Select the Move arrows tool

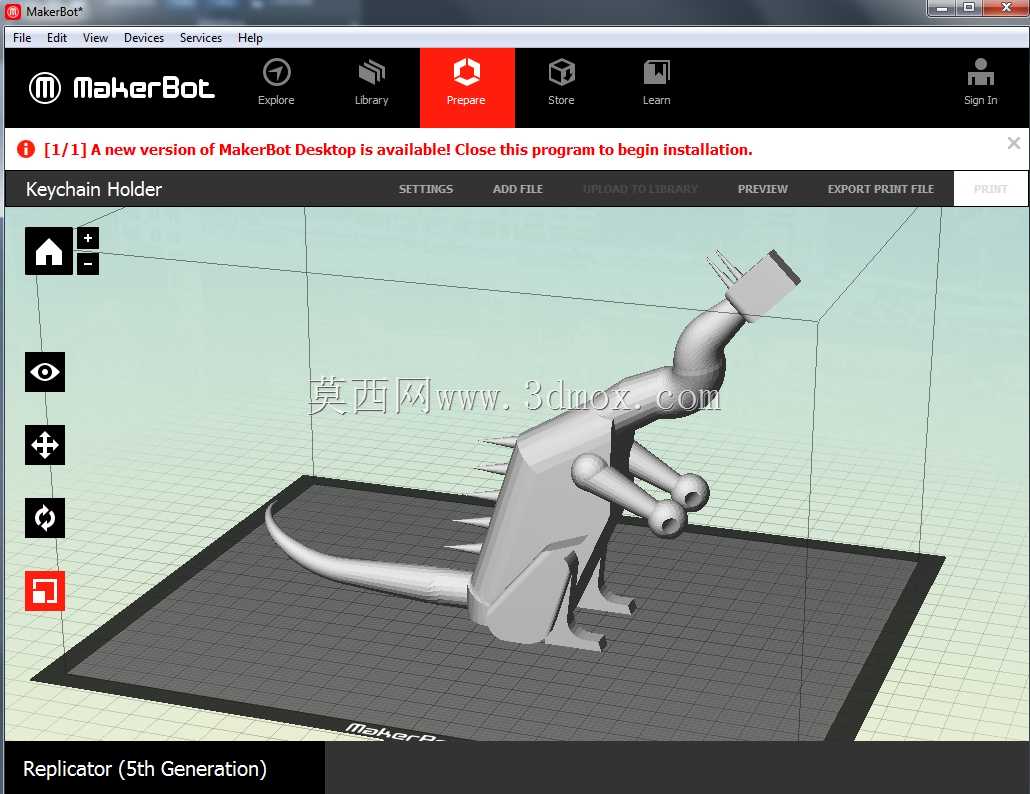click(45, 445)
